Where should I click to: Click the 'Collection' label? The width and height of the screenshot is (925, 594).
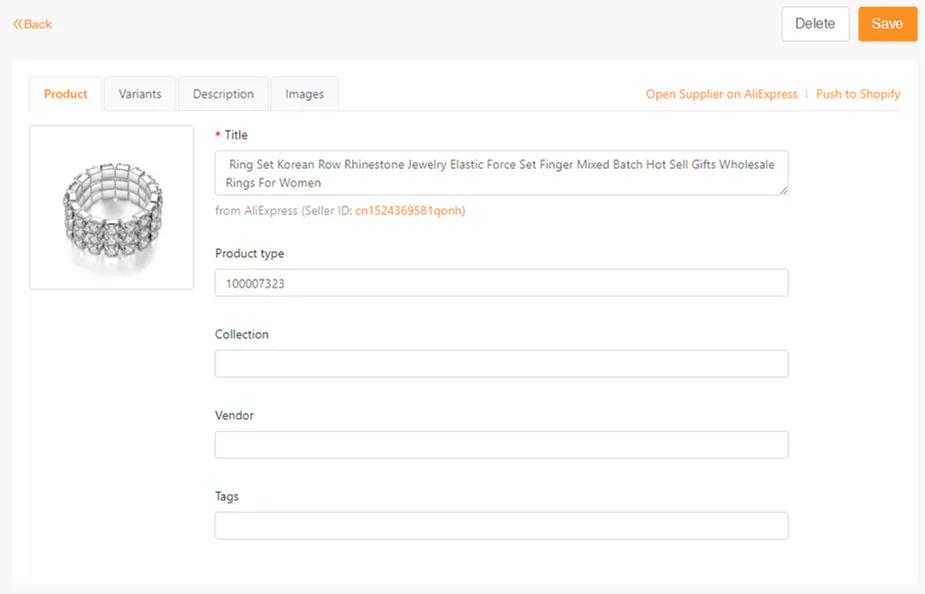pyautogui.click(x=242, y=334)
